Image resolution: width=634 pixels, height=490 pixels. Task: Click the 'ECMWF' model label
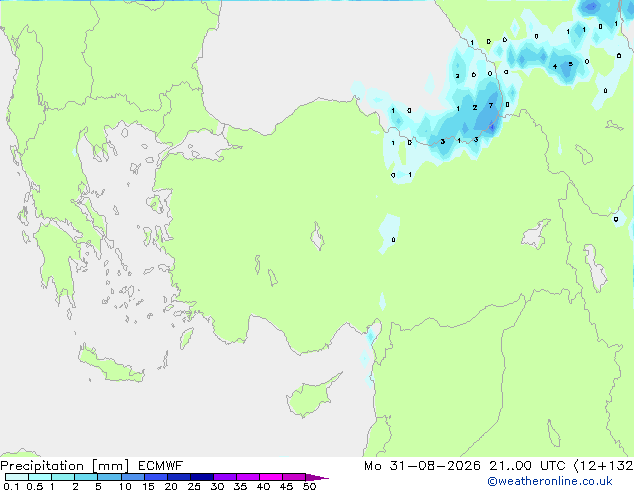[161, 466]
